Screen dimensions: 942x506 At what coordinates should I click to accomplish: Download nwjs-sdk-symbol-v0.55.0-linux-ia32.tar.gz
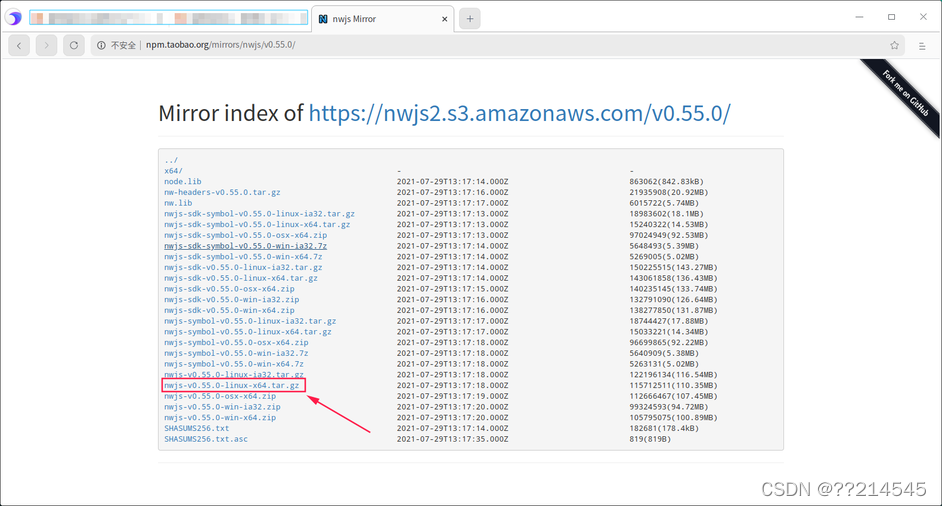point(260,214)
